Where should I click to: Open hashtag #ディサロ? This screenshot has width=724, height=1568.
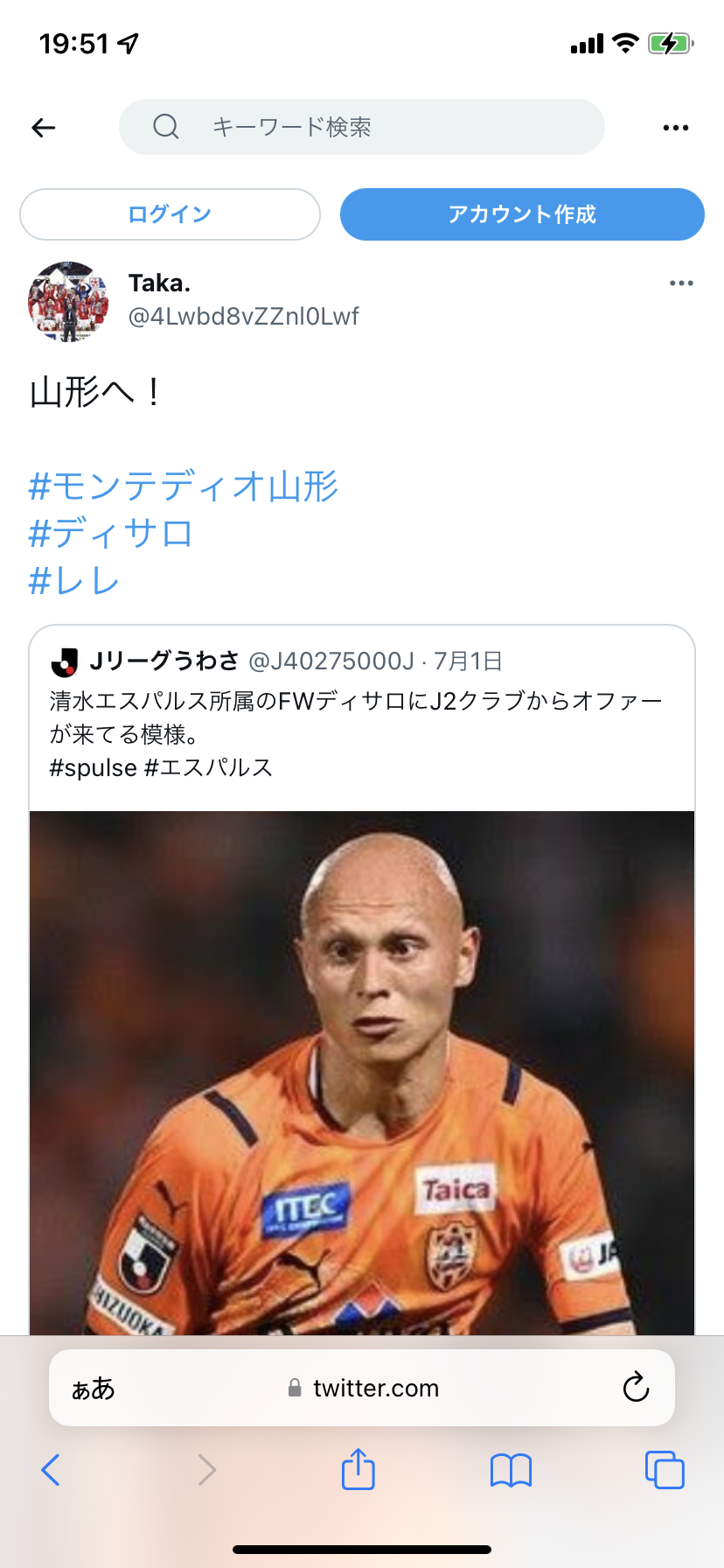click(x=111, y=533)
